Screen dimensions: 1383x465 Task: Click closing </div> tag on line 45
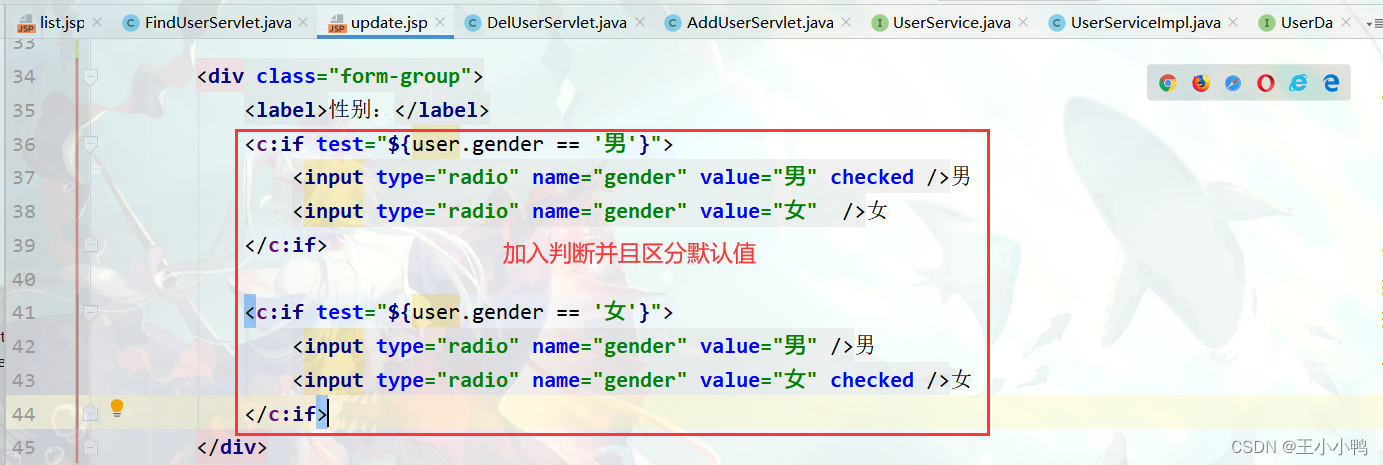232,447
